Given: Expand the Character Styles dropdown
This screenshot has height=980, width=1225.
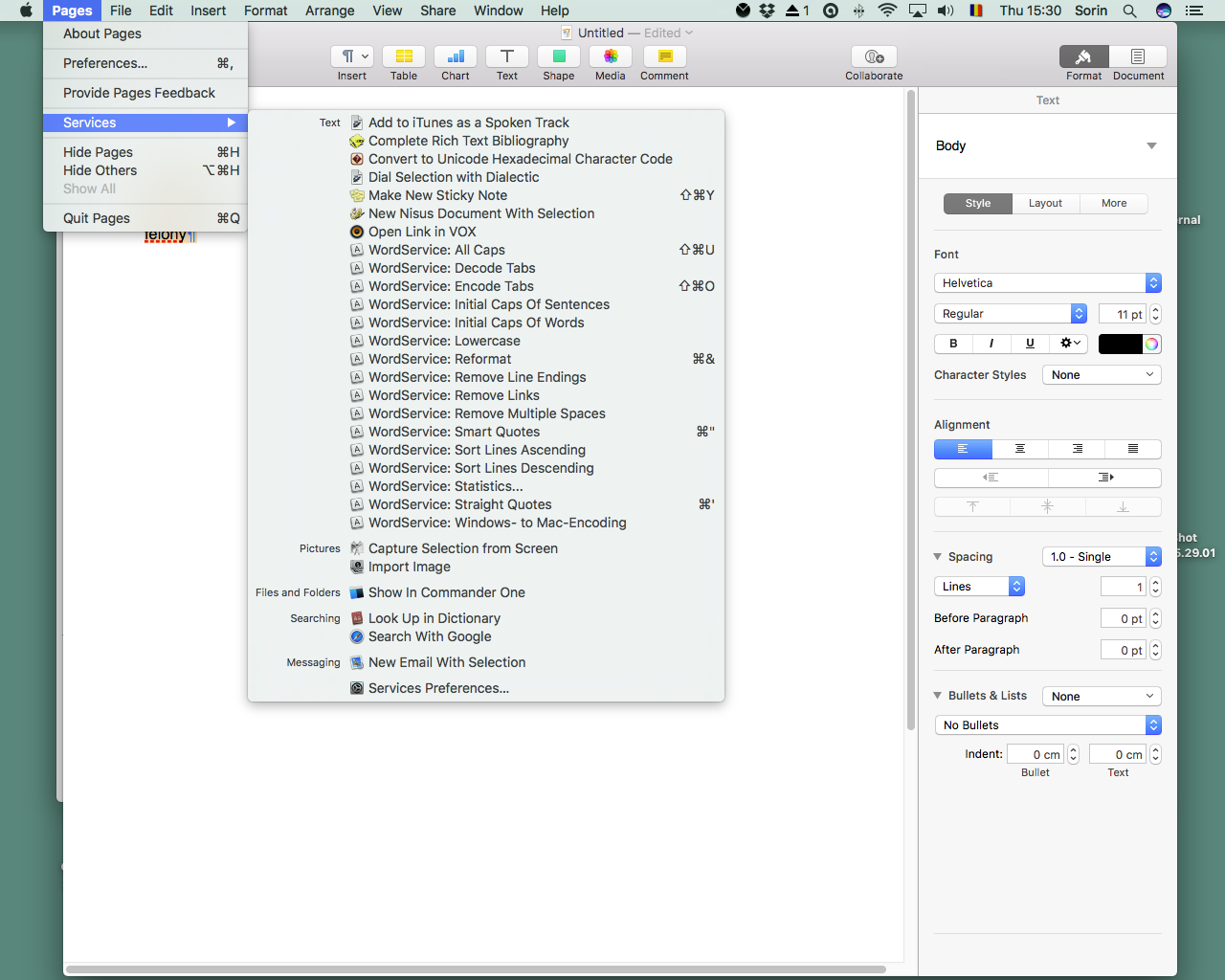Looking at the screenshot, I should 1101,375.
